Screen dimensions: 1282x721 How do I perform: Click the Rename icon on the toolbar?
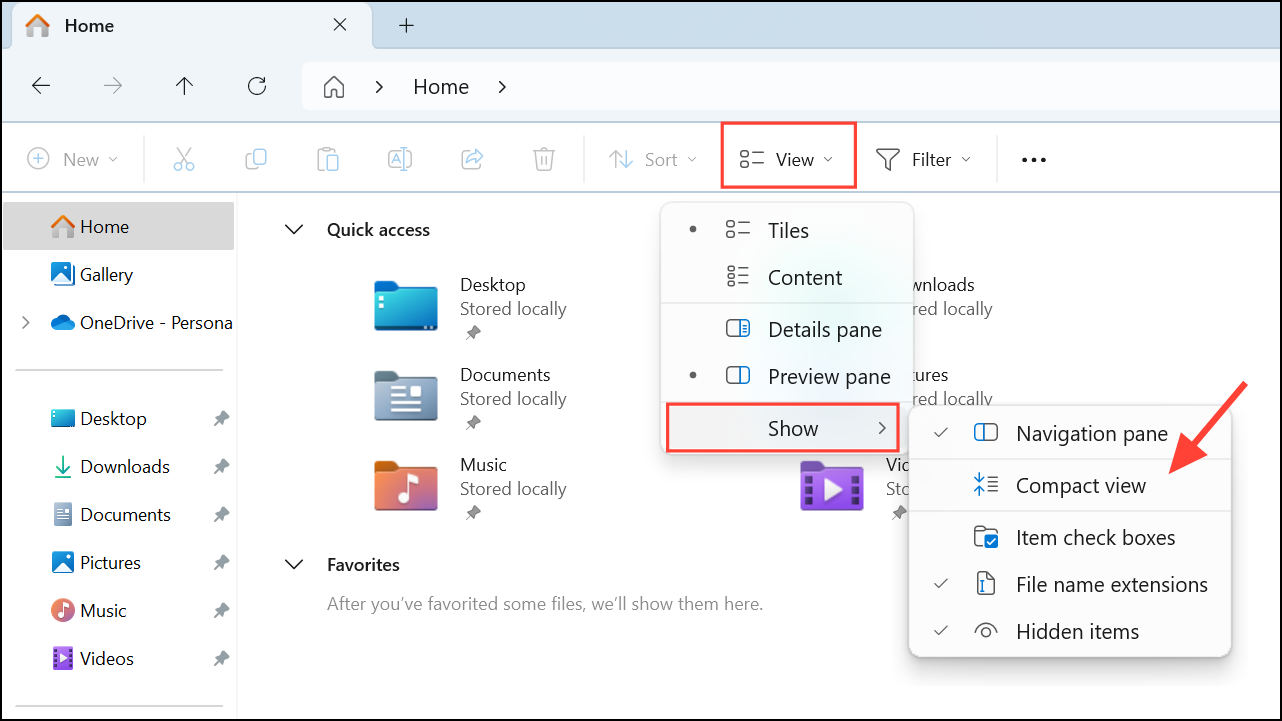coord(400,158)
